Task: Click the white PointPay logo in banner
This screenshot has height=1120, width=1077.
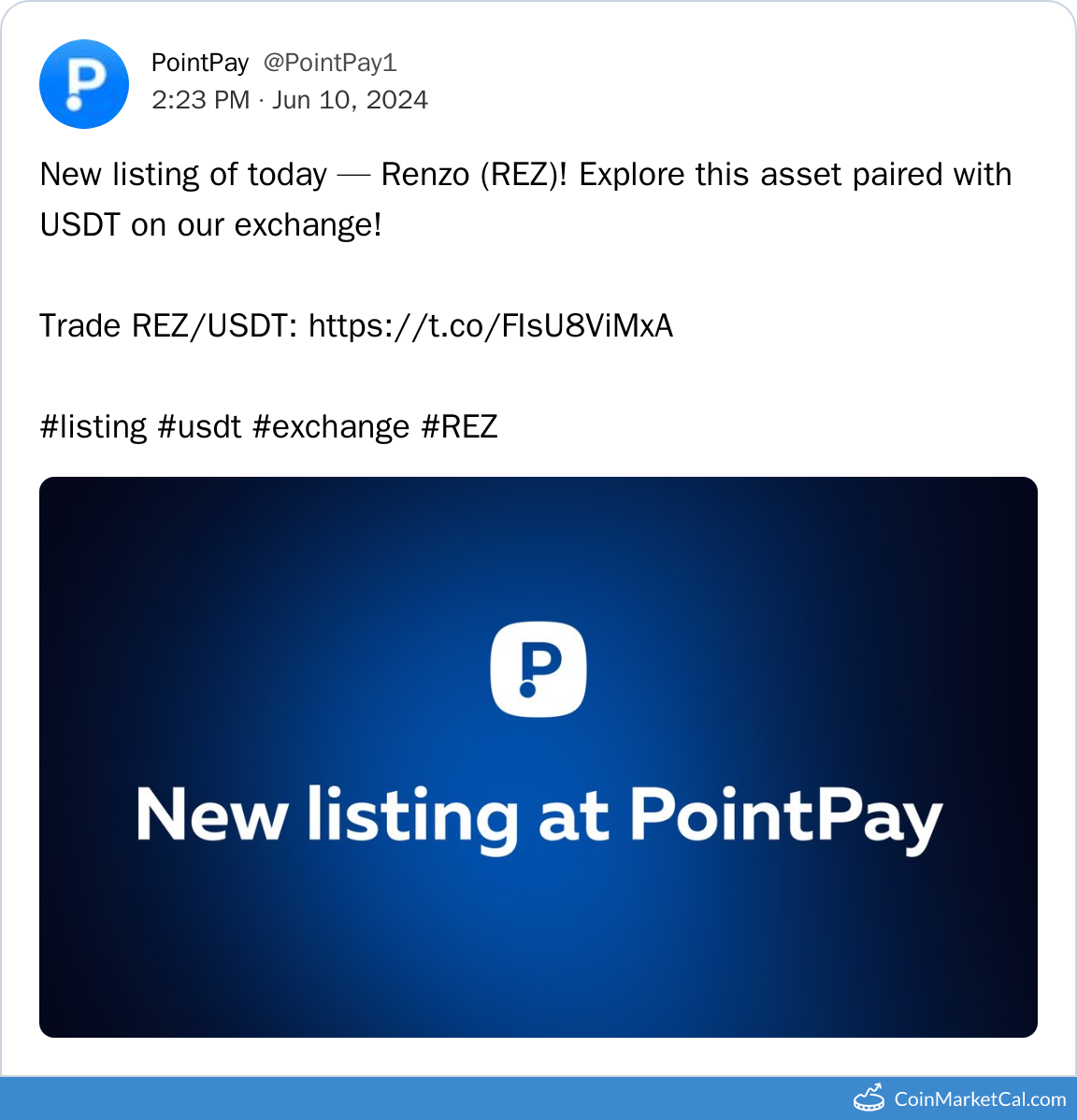Action: click(x=538, y=669)
